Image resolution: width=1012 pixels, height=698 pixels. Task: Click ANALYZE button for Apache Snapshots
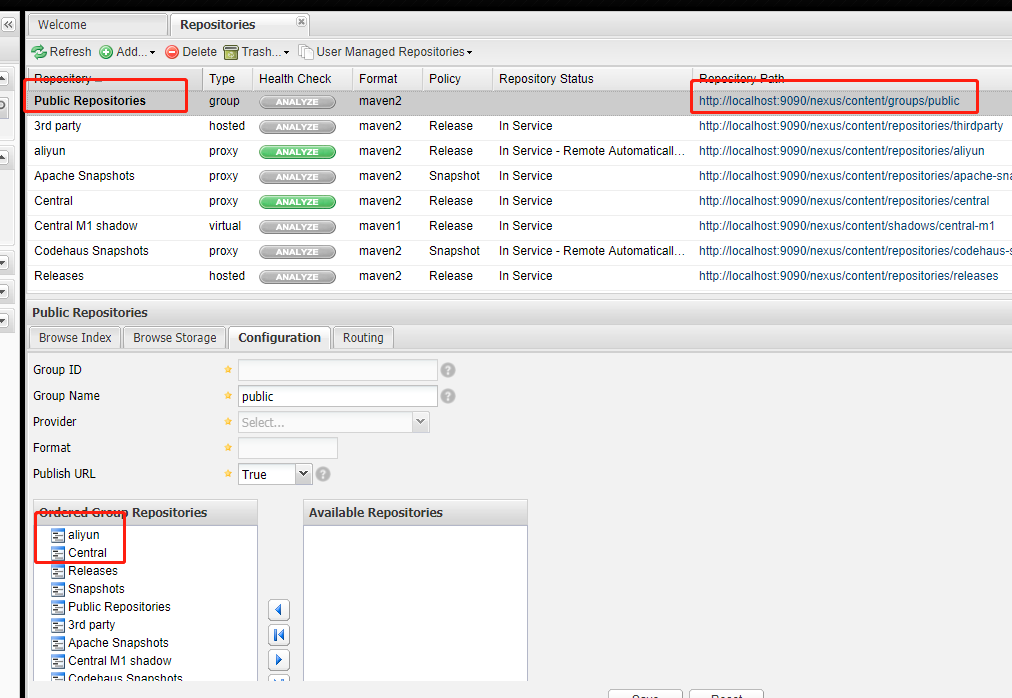[x=298, y=177]
